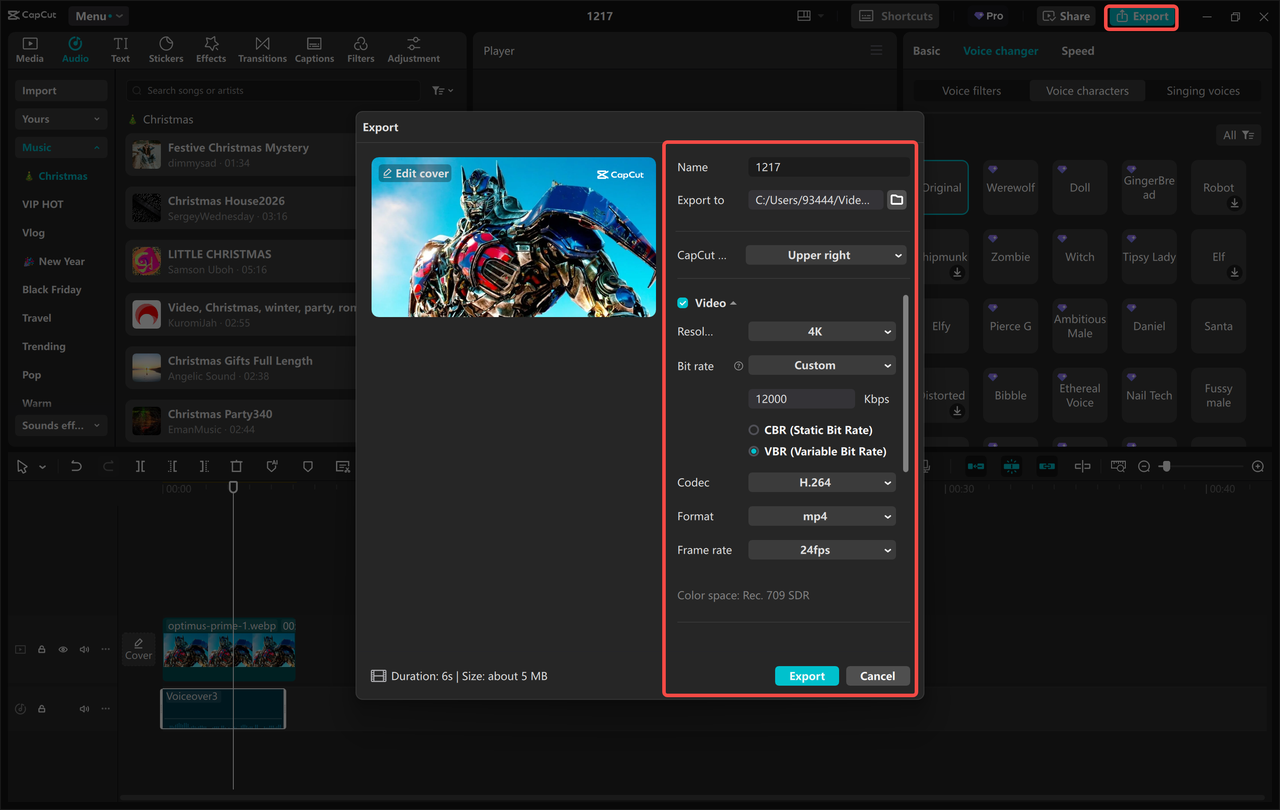Switch to the Speed tab

pyautogui.click(x=1077, y=51)
